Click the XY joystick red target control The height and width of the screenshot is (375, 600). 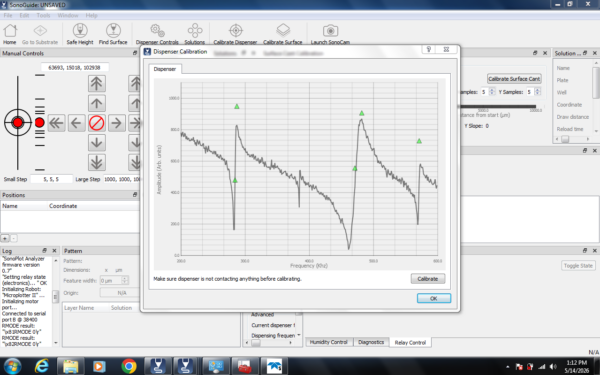18,122
